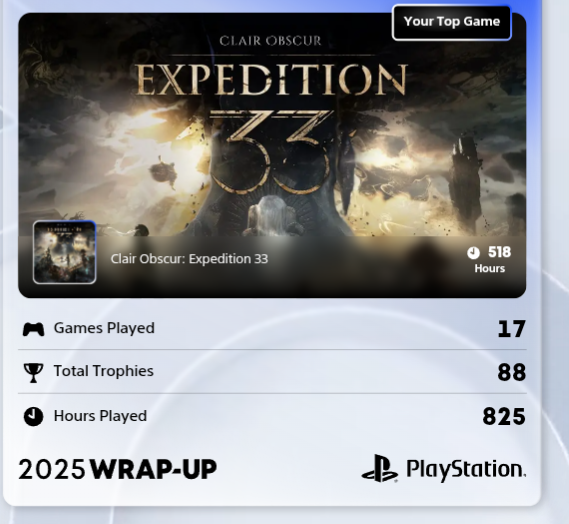569x524 pixels.
Task: Click the Clair Obscur: Expedition 33 title text
Action: (x=189, y=259)
